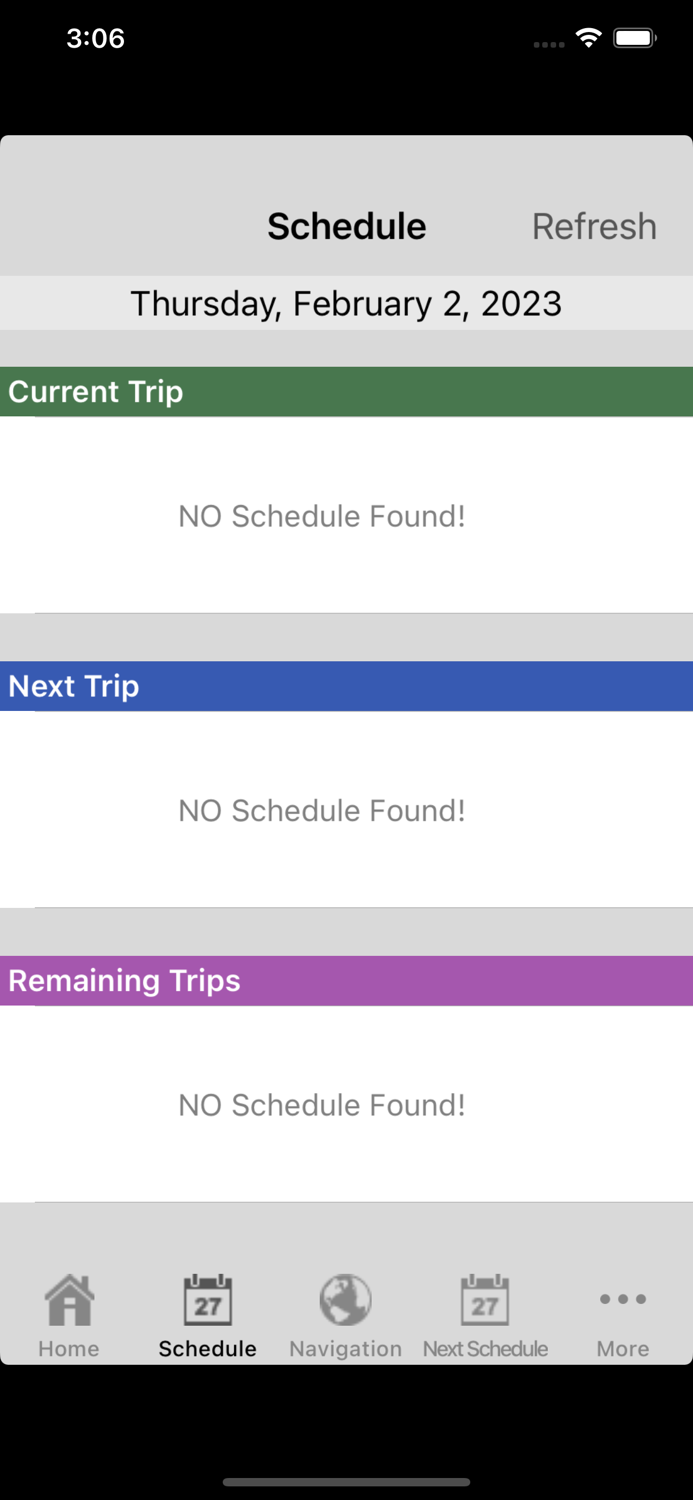Tap the Next Schedule calendar icon
Image resolution: width=693 pixels, height=1500 pixels.
pos(485,1299)
